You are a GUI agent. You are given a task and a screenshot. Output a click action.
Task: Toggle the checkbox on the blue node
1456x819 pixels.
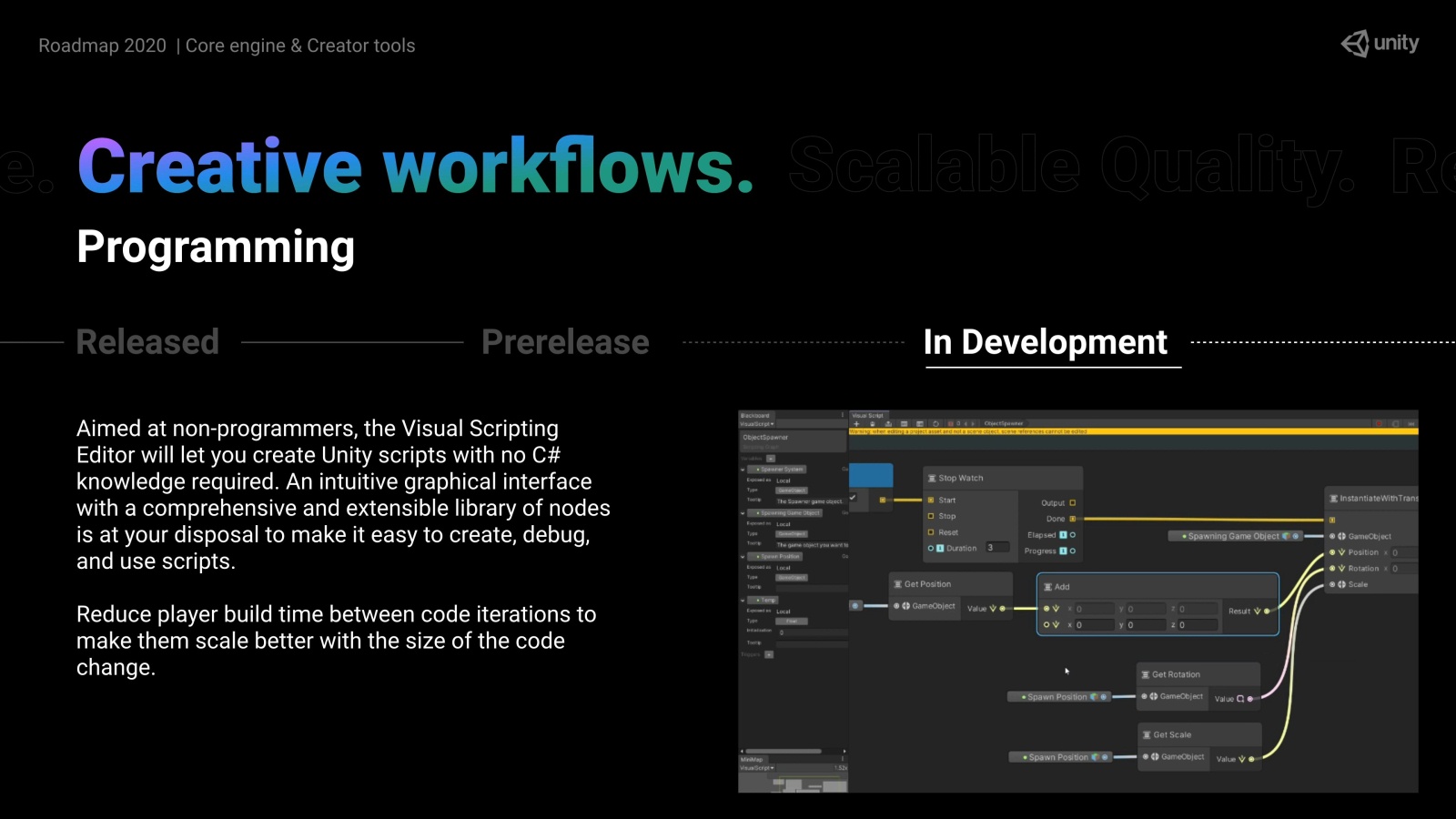click(x=853, y=498)
